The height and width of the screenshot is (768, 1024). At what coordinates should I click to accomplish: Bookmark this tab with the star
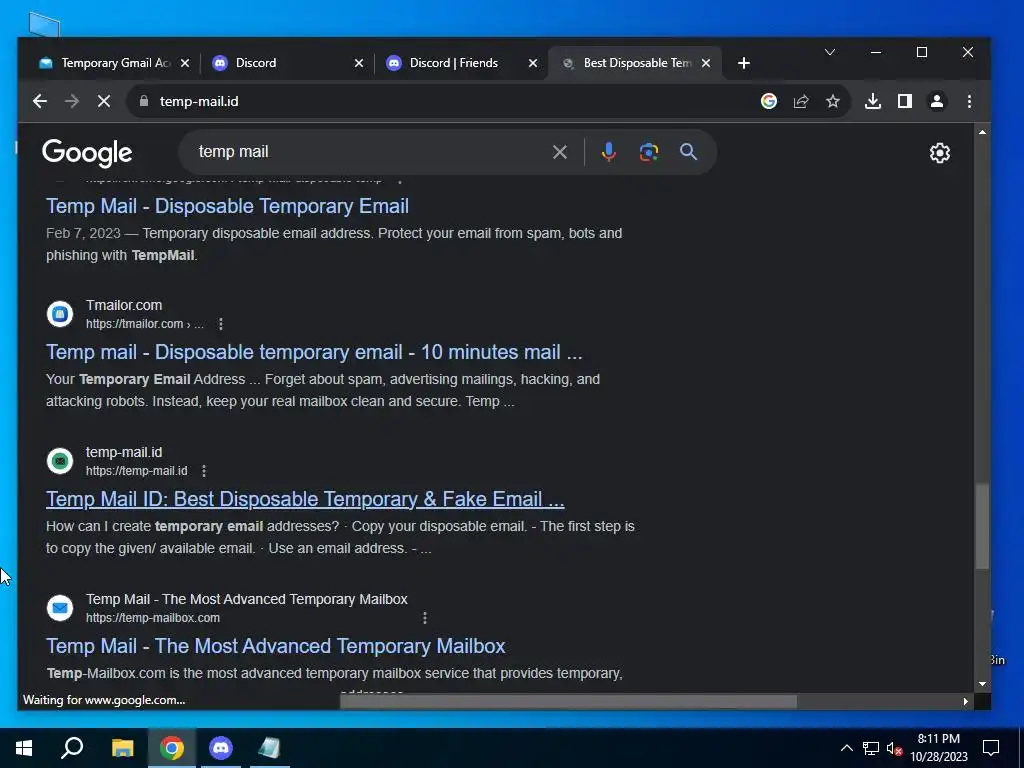(x=833, y=101)
